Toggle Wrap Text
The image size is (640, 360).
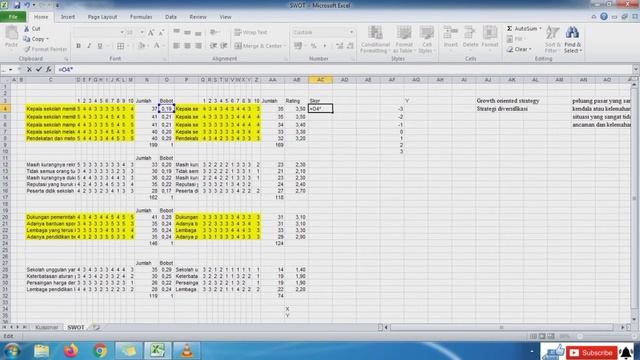click(251, 32)
